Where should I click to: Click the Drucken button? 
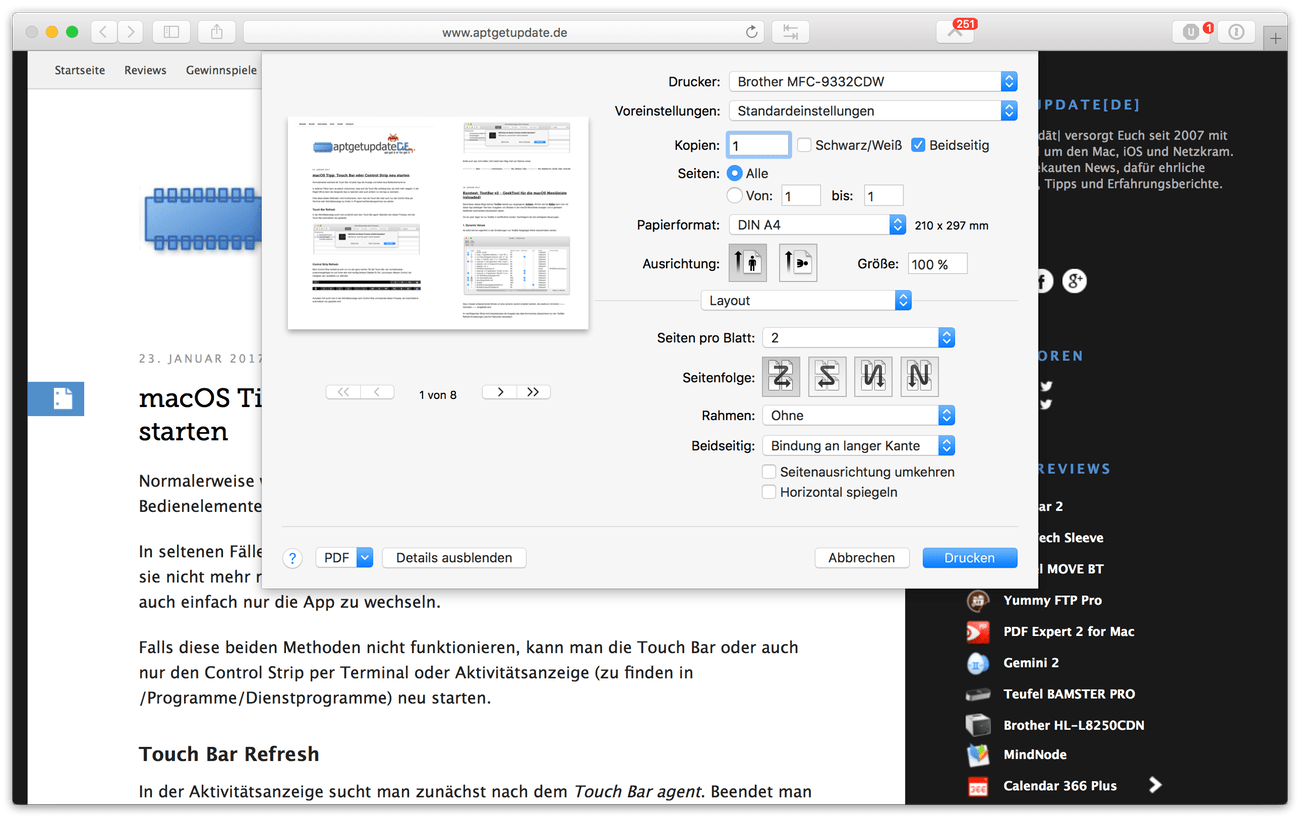(970, 558)
